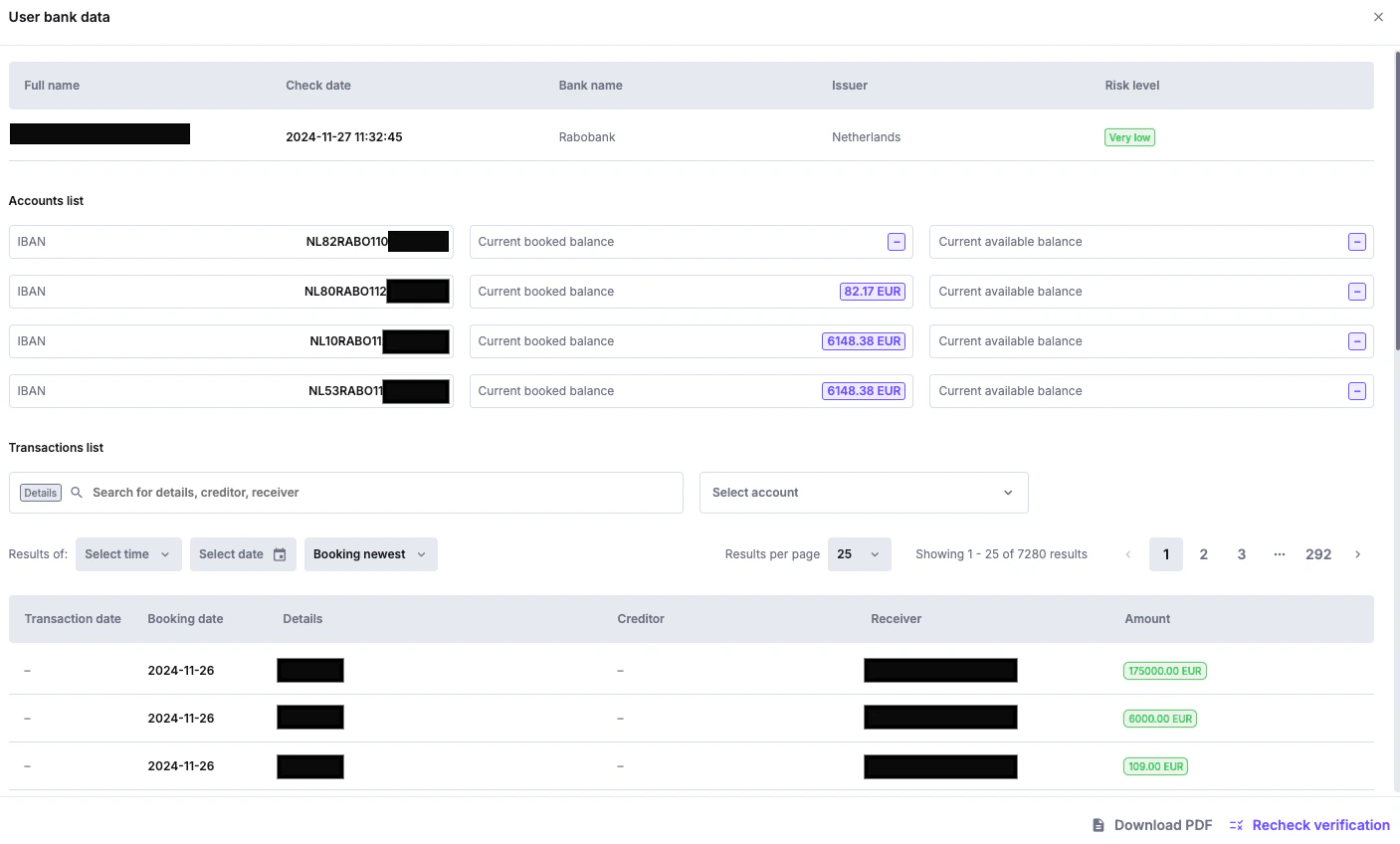Click dash badge for NL82RABO110 available balance
Screen dimensions: 1400x844
(x=1357, y=242)
